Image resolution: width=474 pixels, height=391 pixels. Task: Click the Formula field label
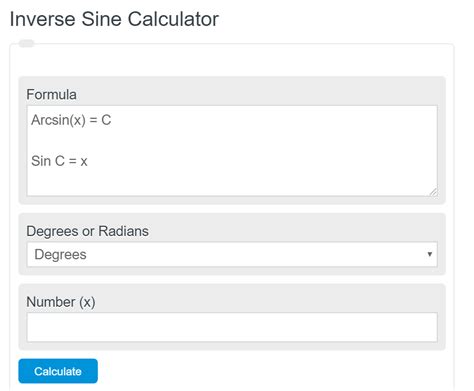tap(51, 94)
